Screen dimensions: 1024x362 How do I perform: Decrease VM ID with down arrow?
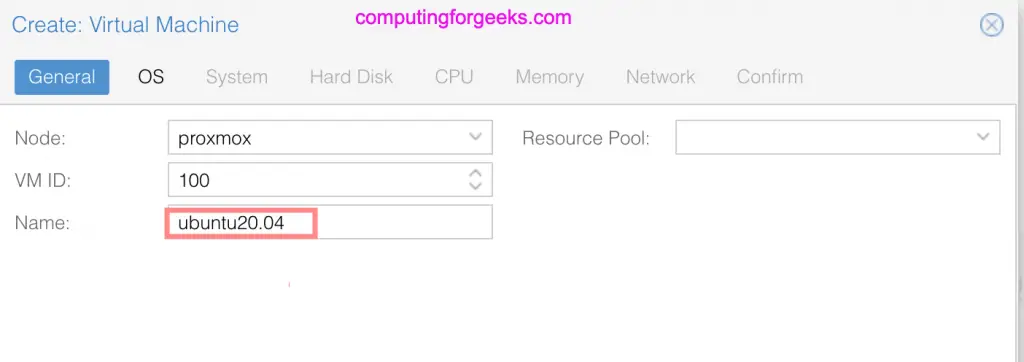click(475, 186)
